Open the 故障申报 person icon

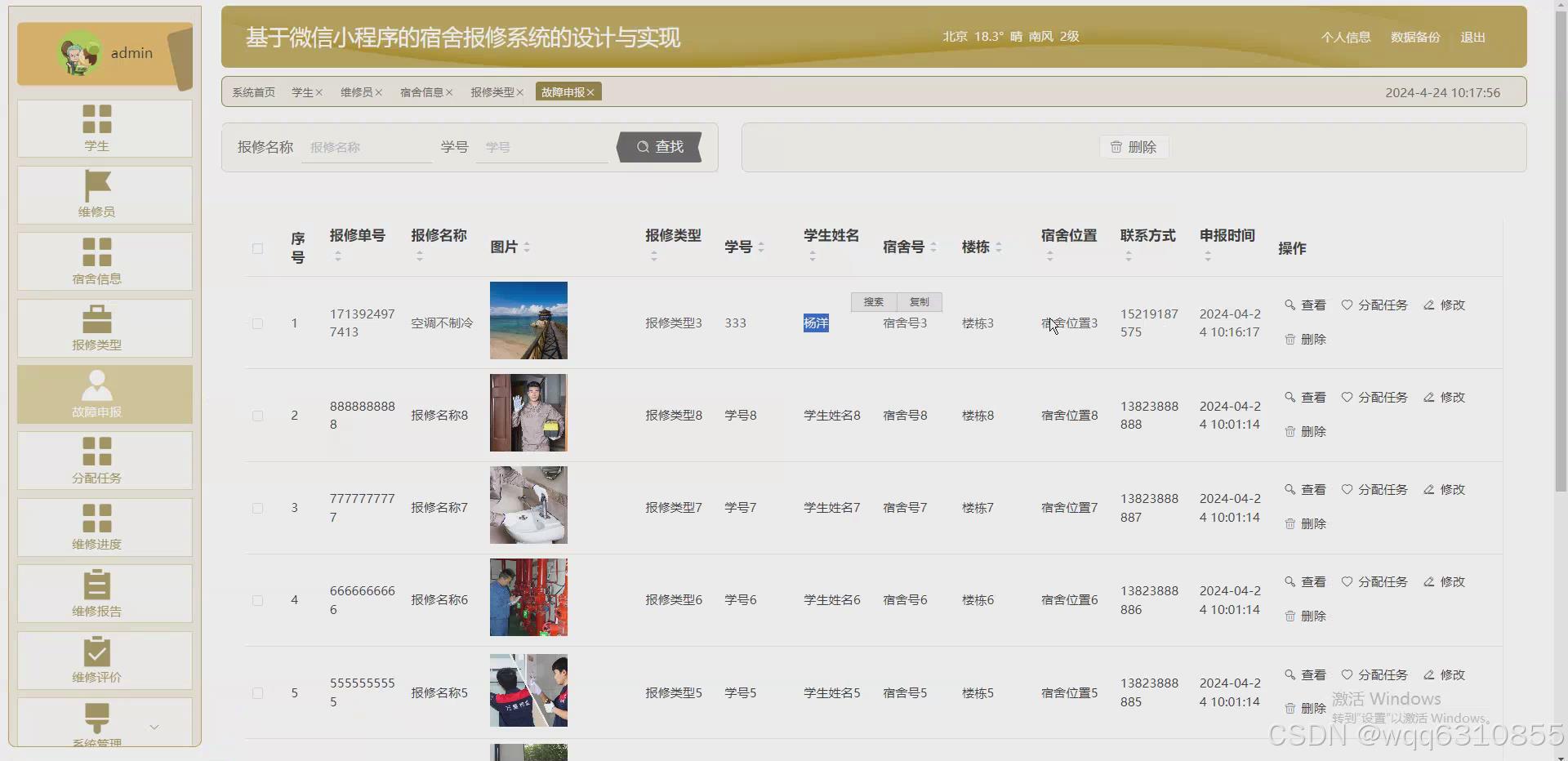tap(96, 385)
